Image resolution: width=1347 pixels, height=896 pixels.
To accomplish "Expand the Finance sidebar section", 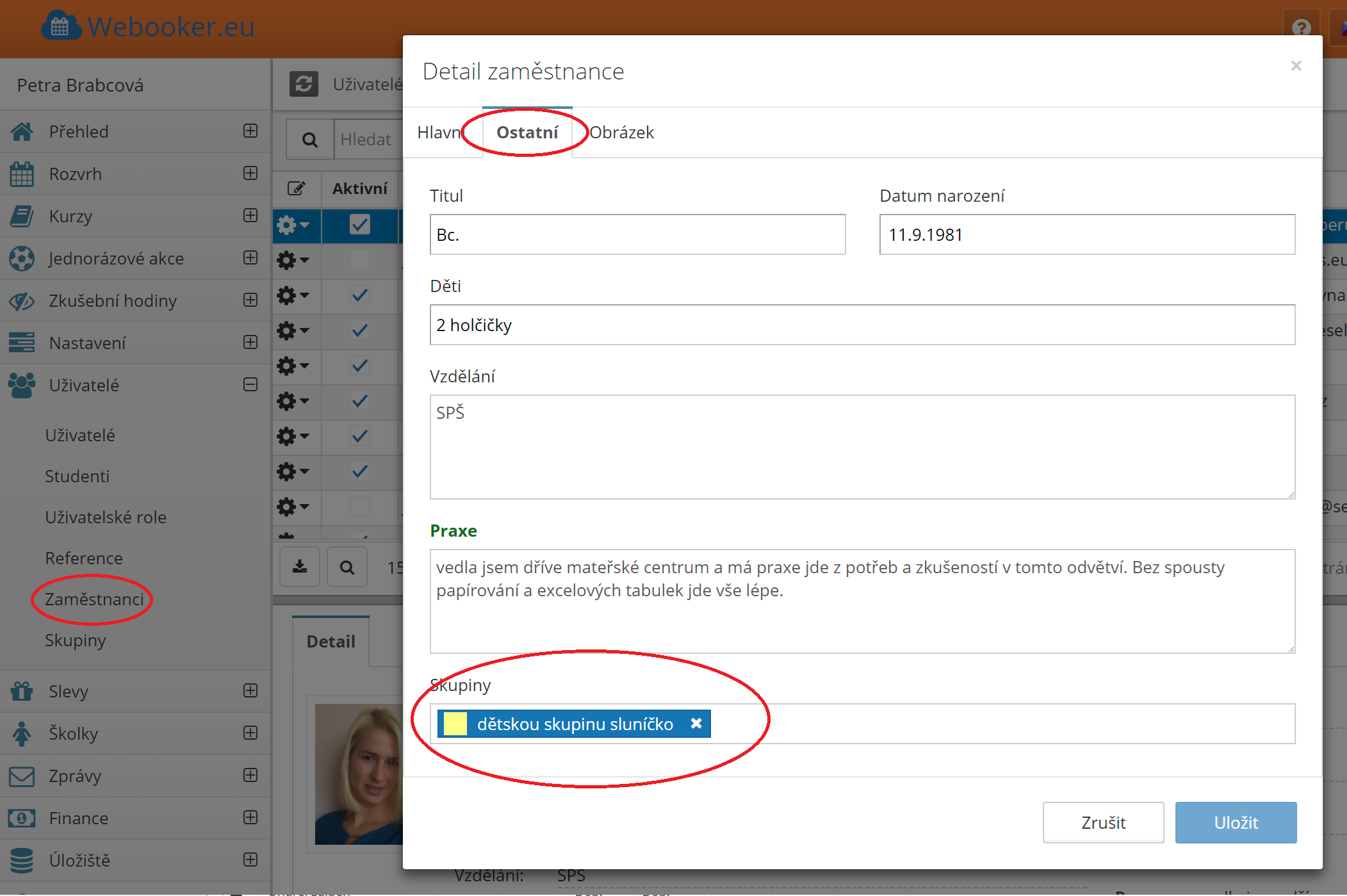I will 250,818.
